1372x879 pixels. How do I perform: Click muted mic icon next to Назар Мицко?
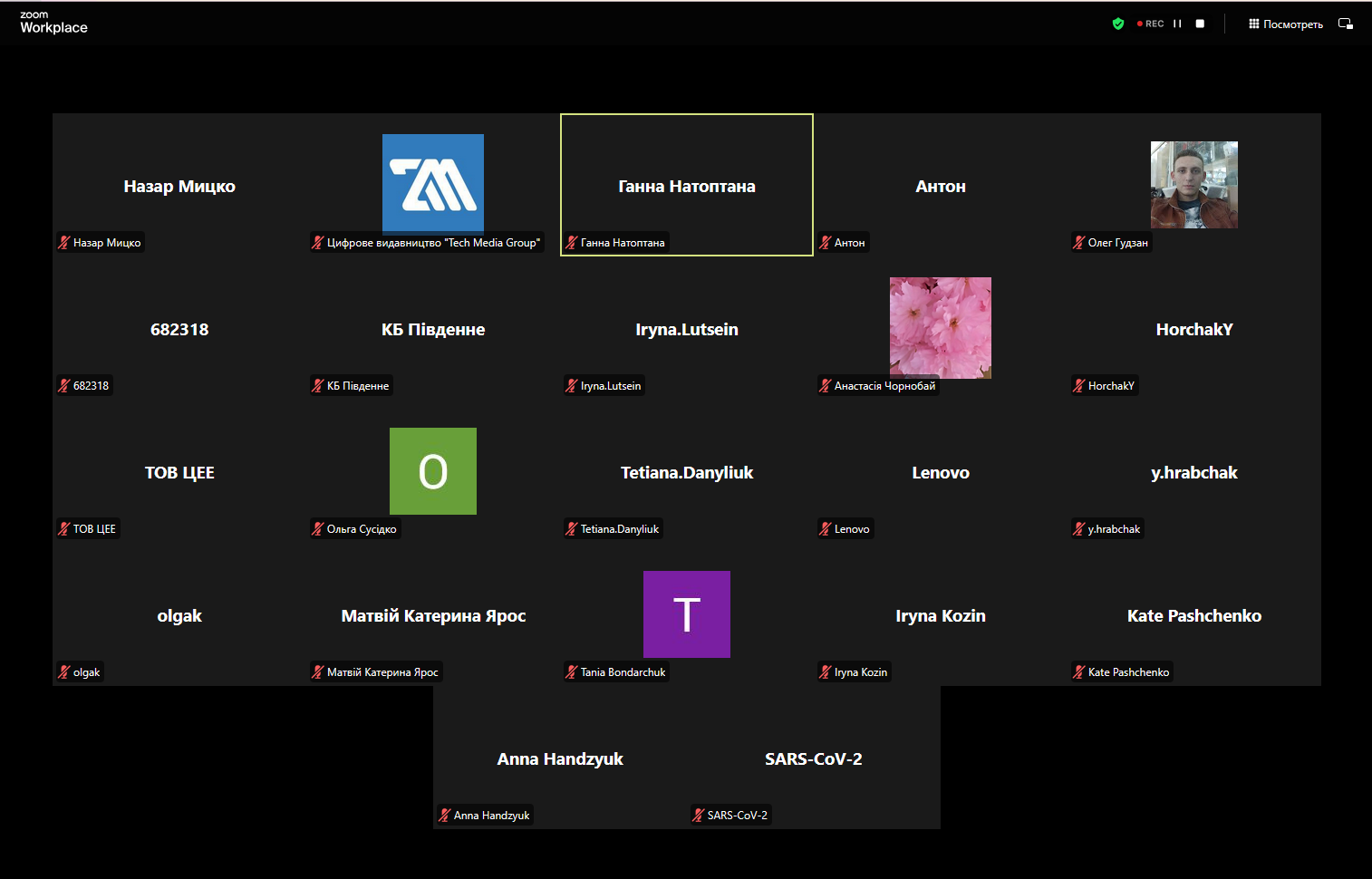64,243
